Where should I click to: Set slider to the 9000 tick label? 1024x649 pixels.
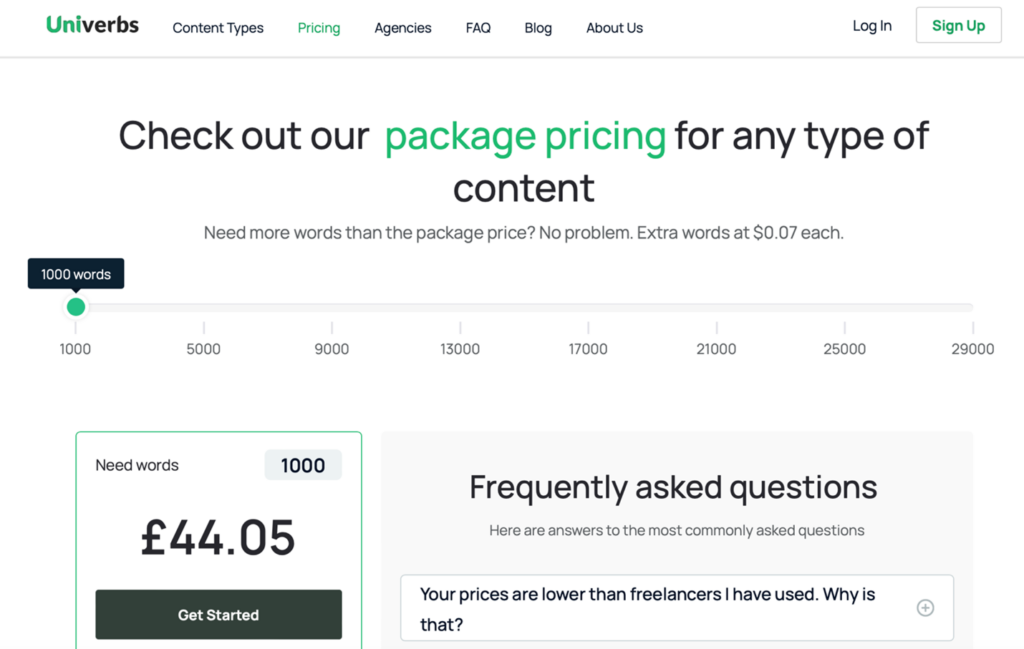tap(332, 349)
